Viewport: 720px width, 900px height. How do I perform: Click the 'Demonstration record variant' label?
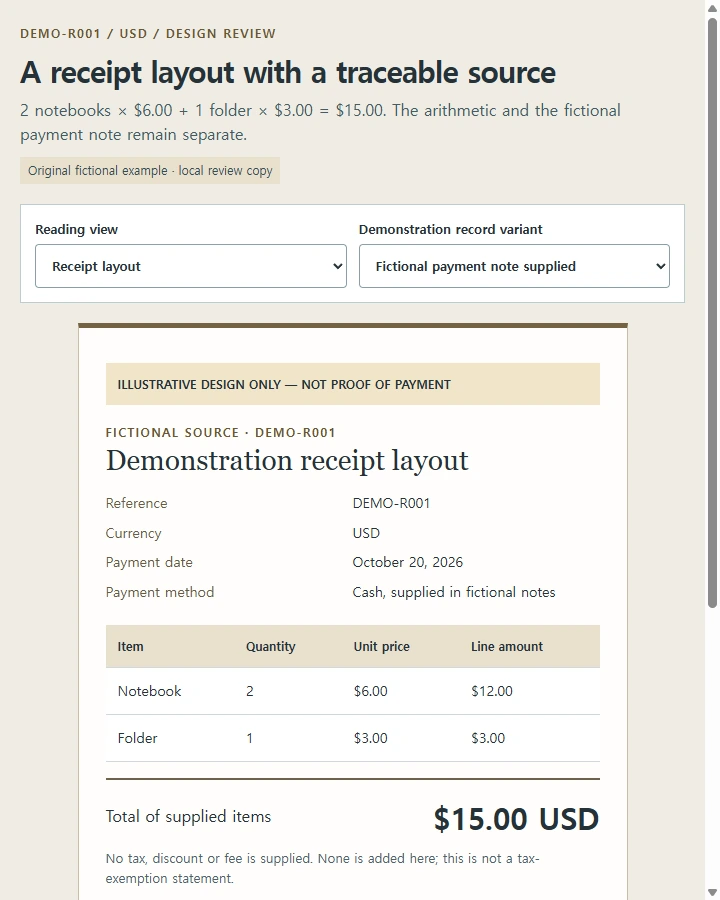tap(450, 230)
